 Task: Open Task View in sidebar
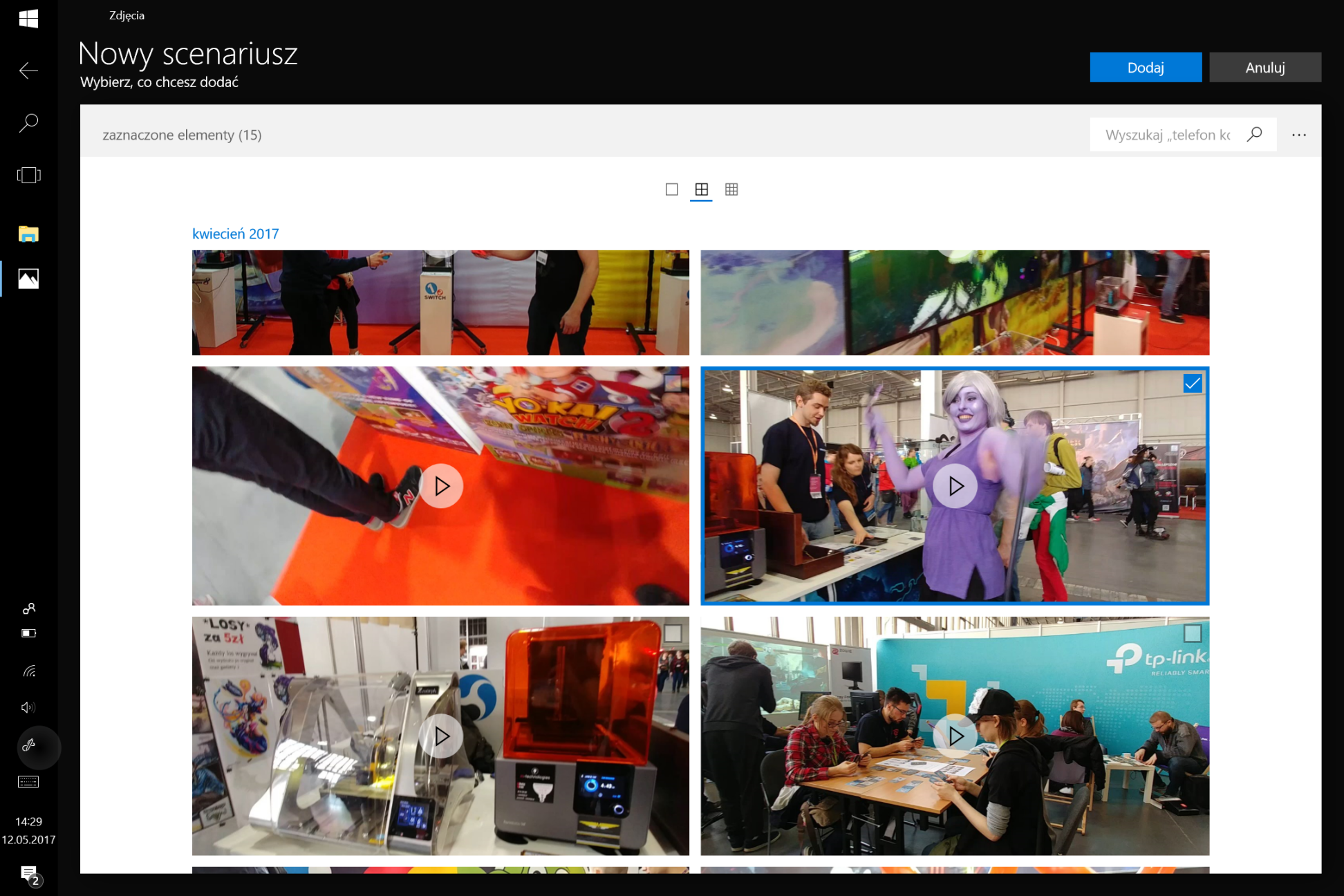pyautogui.click(x=28, y=175)
